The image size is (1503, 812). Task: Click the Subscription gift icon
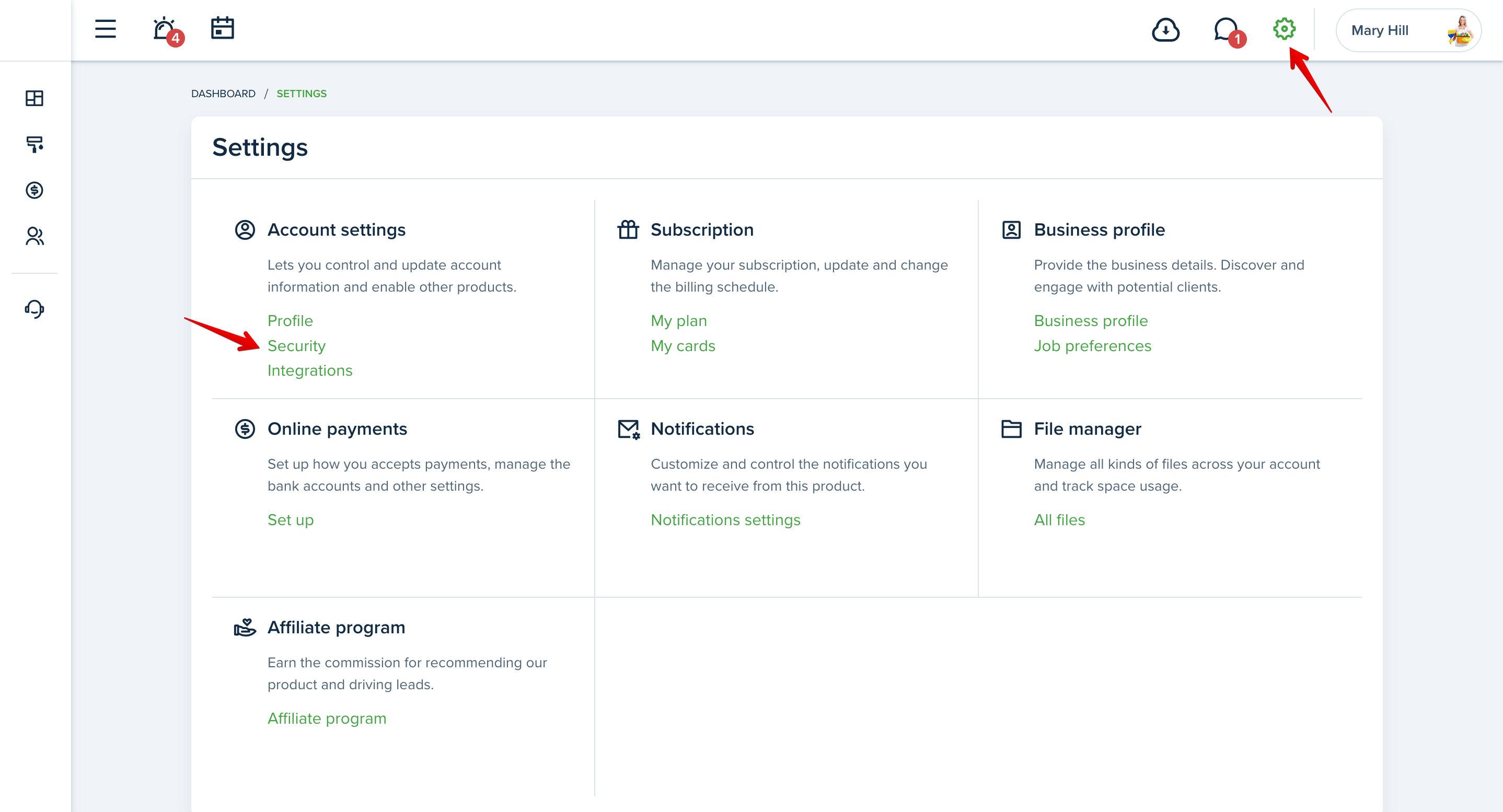(x=628, y=230)
